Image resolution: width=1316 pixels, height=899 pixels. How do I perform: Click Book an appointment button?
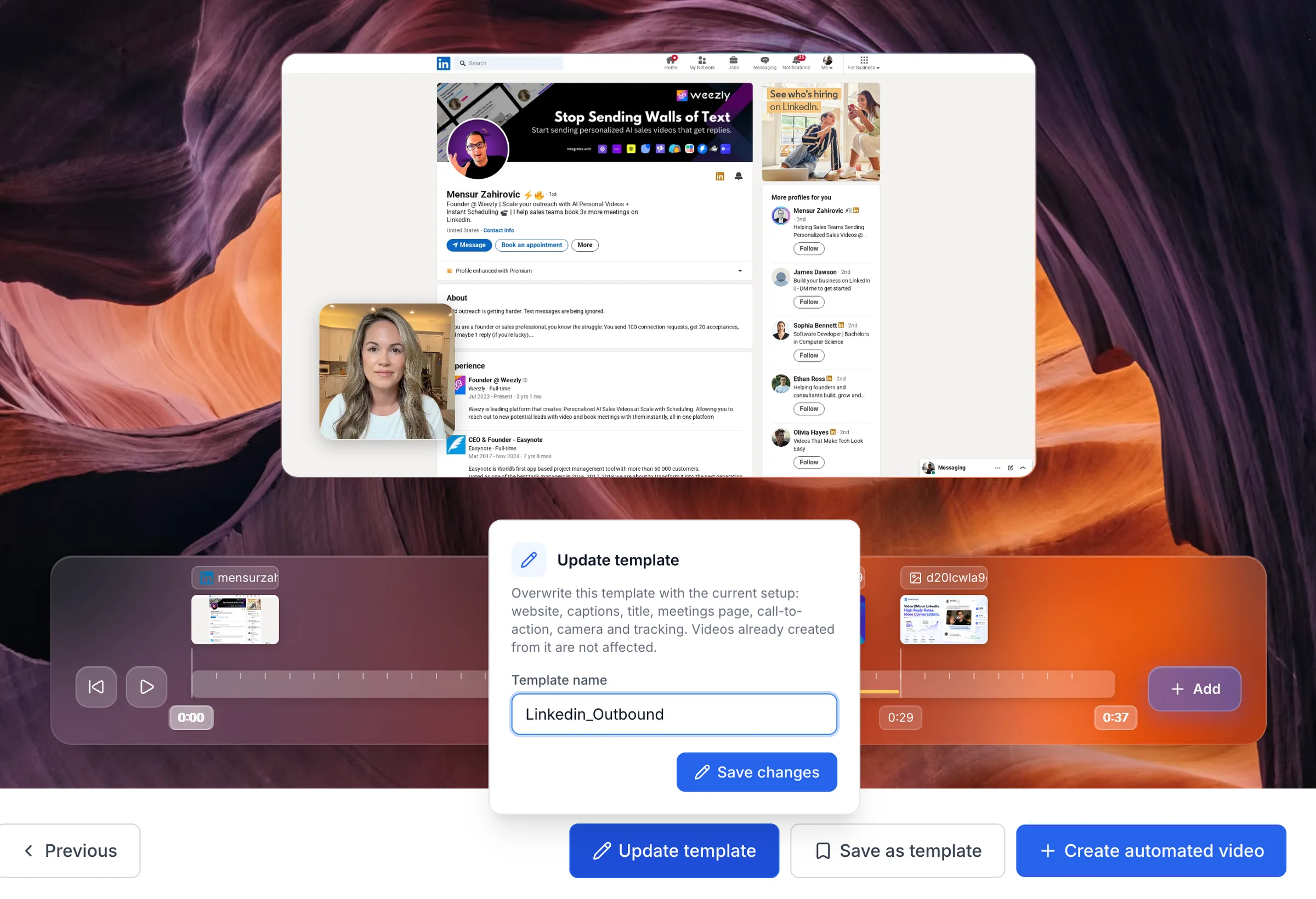click(531, 245)
